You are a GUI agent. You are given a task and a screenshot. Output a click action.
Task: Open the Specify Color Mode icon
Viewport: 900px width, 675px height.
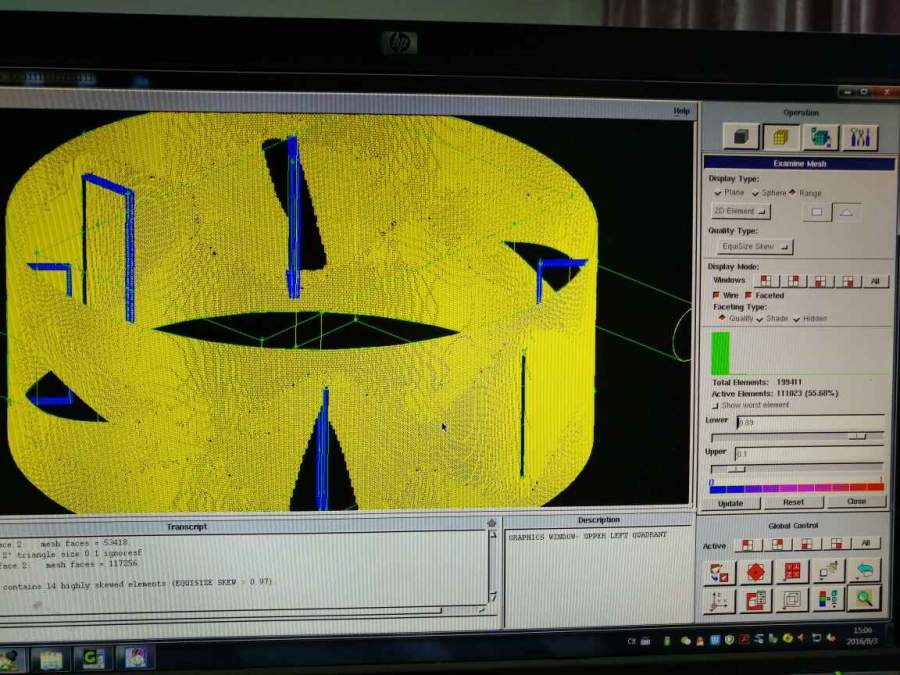tap(827, 599)
